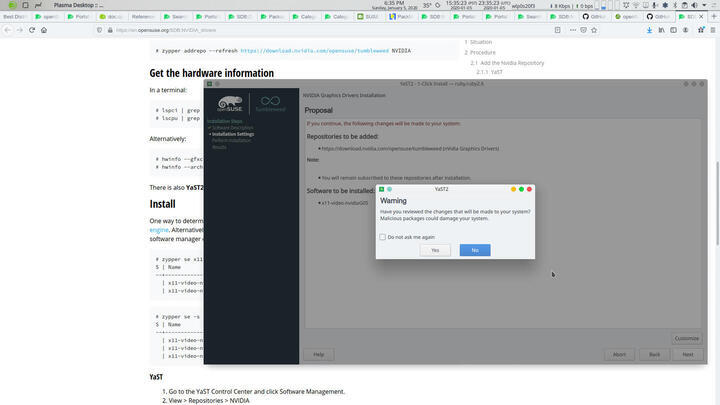Click the YaST2 warning dialog title icon
The width and height of the screenshot is (720, 405).
point(382,189)
